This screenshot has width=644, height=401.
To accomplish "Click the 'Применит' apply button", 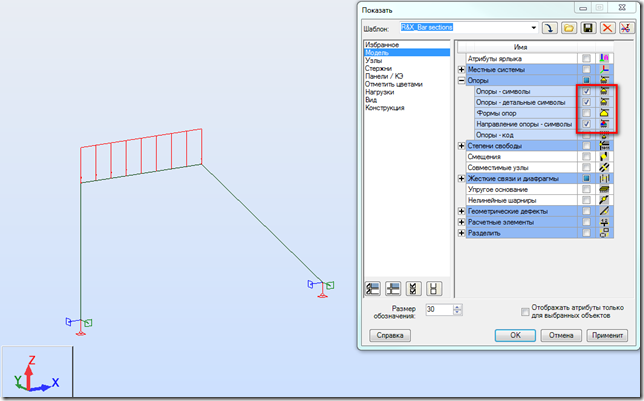I will (x=608, y=335).
